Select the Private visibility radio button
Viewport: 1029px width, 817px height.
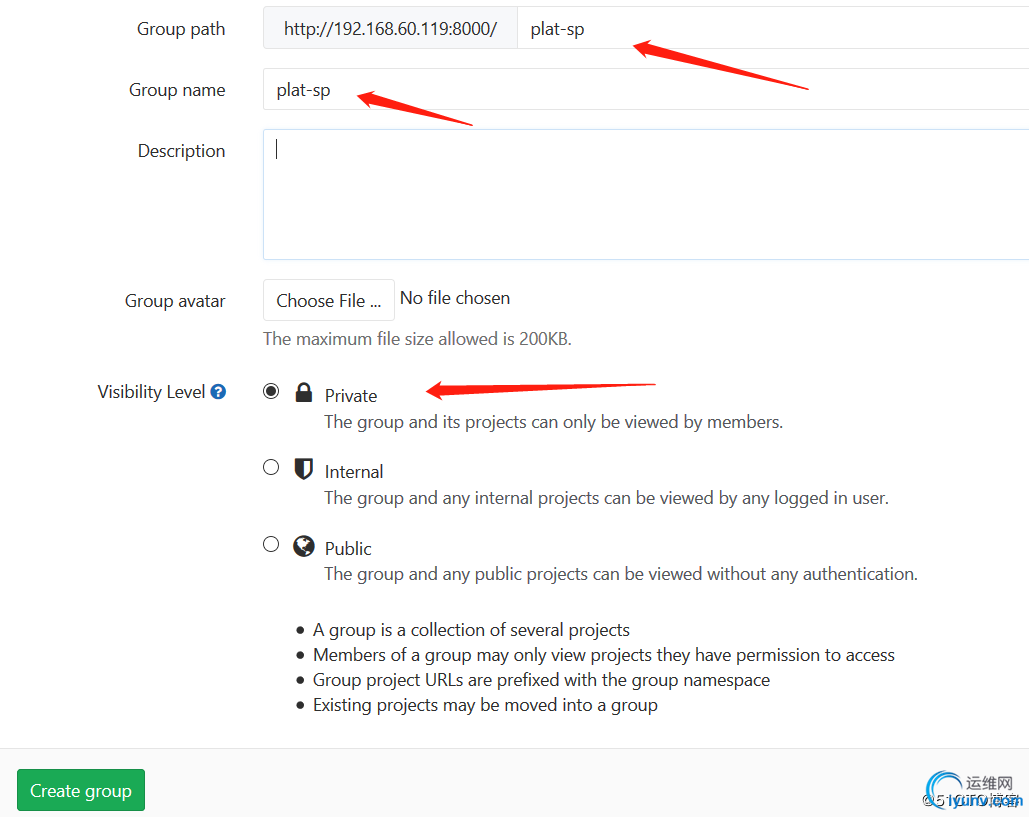(x=271, y=391)
